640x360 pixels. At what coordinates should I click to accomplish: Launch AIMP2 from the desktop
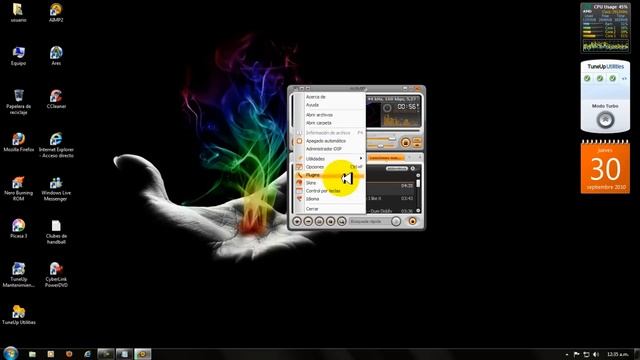[56, 12]
